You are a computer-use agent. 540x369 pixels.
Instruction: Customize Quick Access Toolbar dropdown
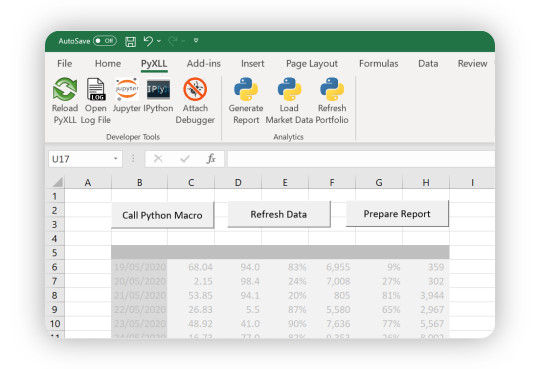click(196, 41)
